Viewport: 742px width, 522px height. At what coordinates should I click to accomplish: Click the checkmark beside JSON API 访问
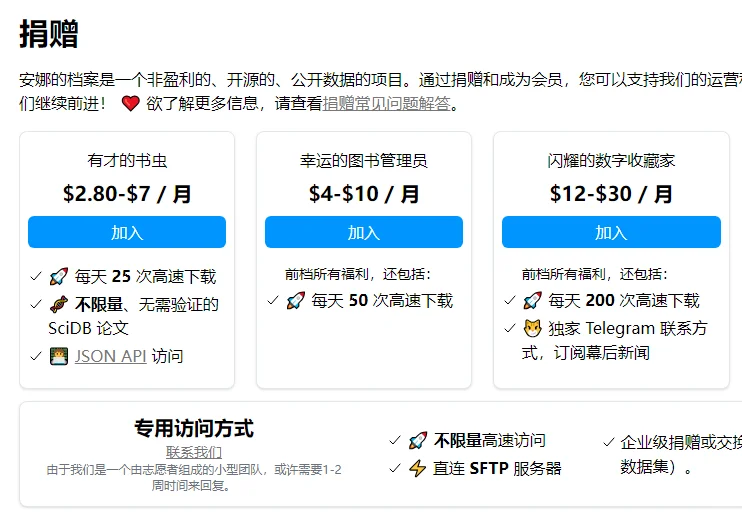tap(36, 356)
